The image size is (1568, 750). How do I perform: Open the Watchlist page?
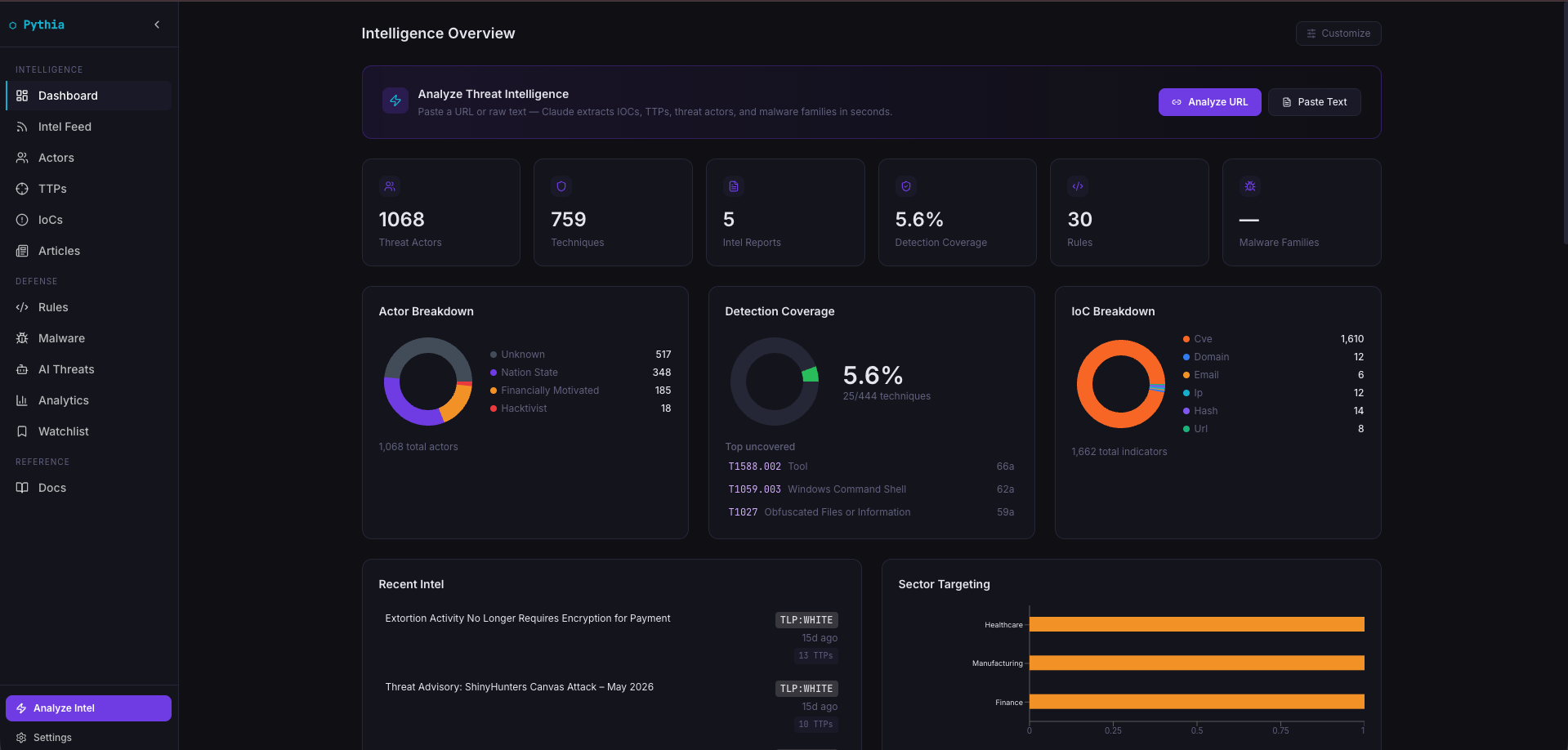tap(88, 431)
